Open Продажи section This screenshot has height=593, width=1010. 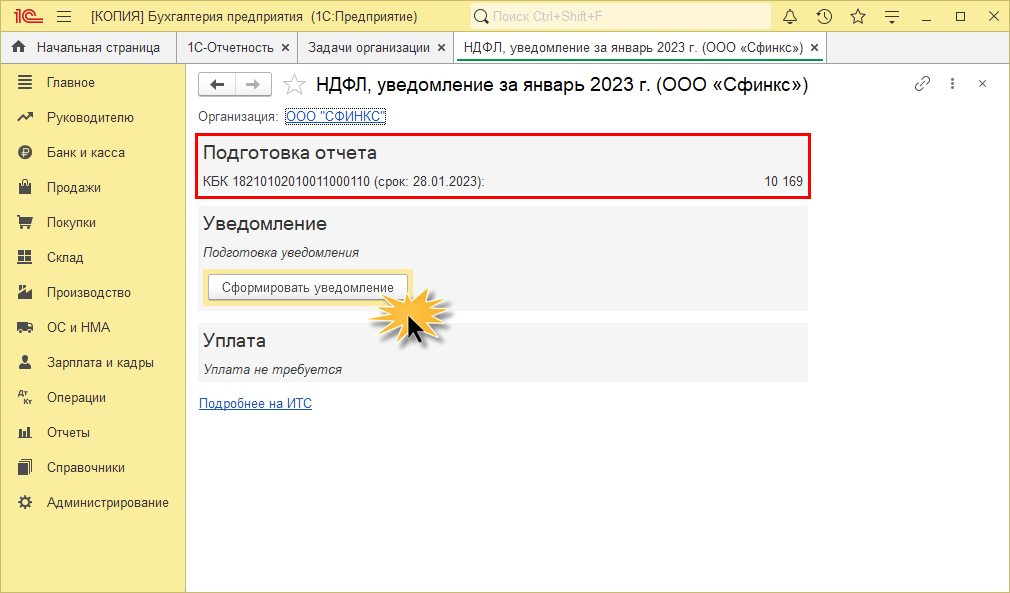click(x=93, y=187)
